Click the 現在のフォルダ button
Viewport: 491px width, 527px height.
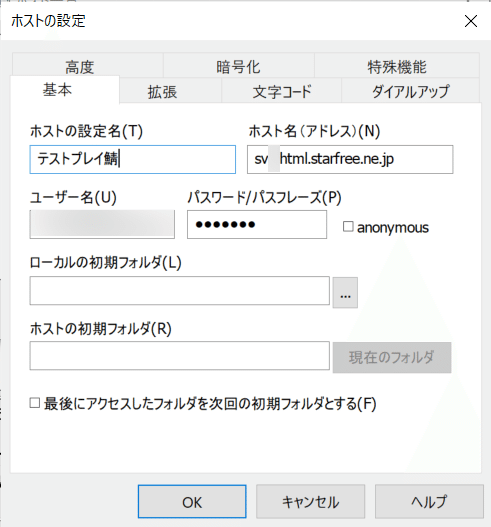click(392, 358)
